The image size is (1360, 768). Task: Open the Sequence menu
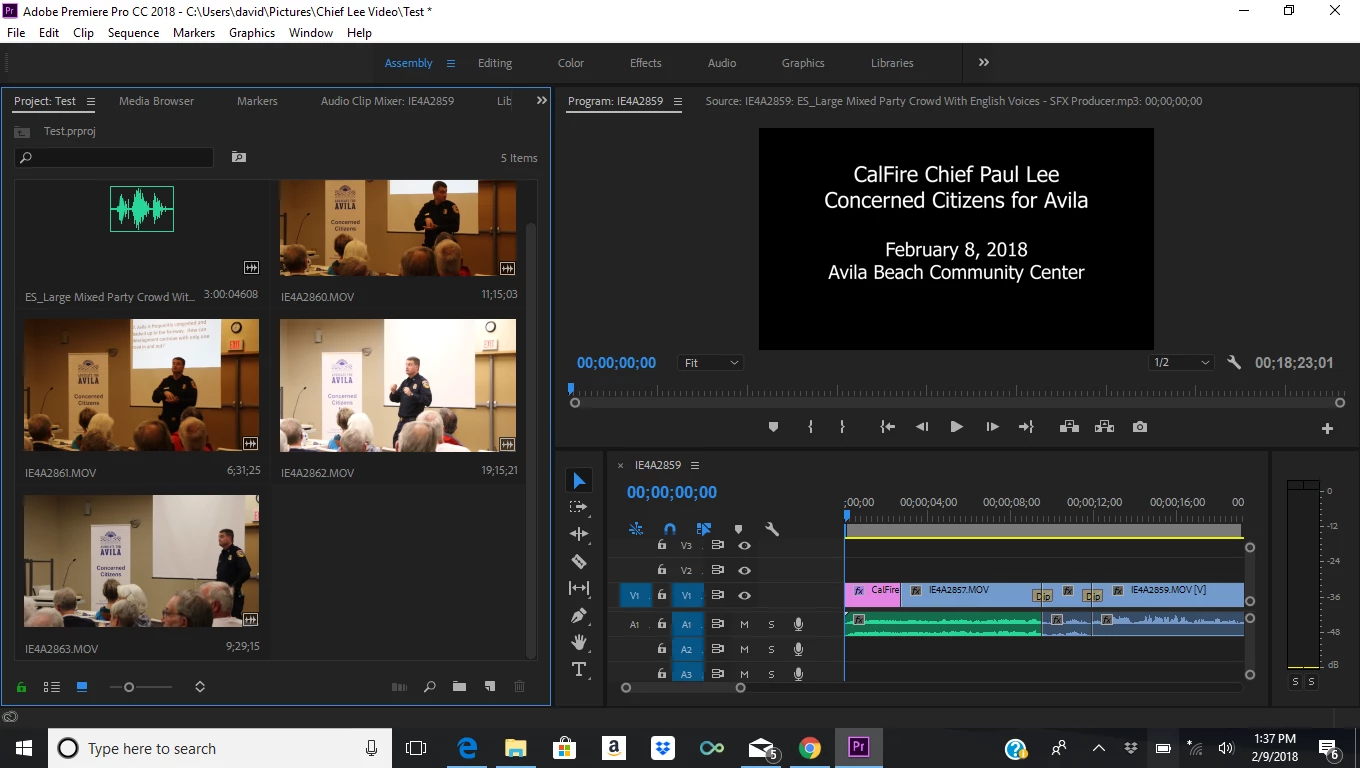pos(133,33)
